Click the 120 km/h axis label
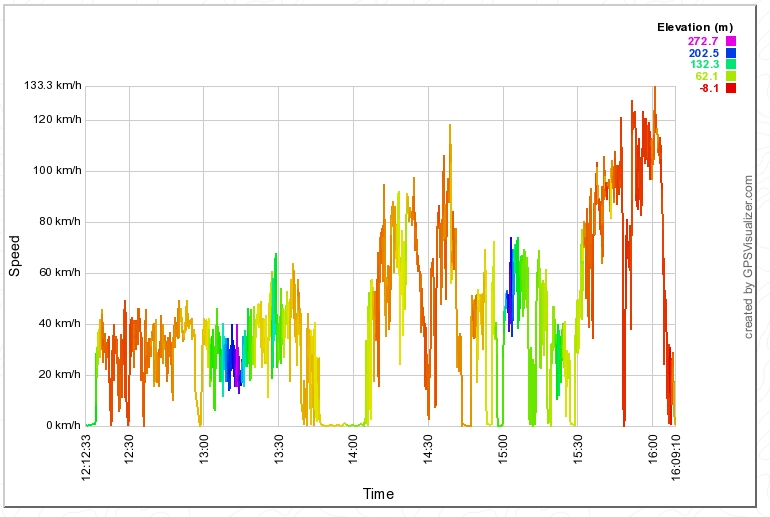Screen dimensions: 770x517 pos(56,120)
